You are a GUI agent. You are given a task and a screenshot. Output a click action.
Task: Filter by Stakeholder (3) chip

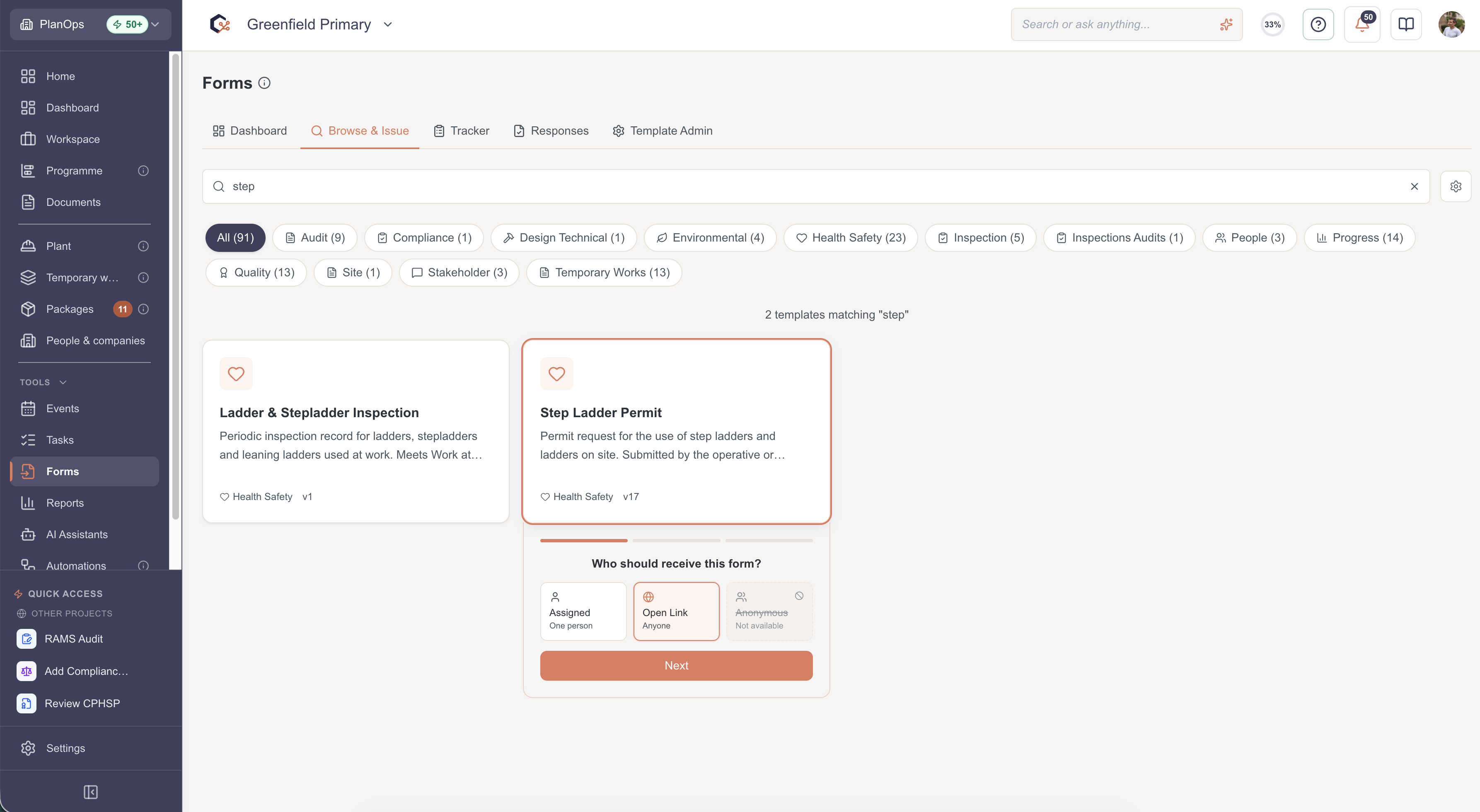point(459,272)
